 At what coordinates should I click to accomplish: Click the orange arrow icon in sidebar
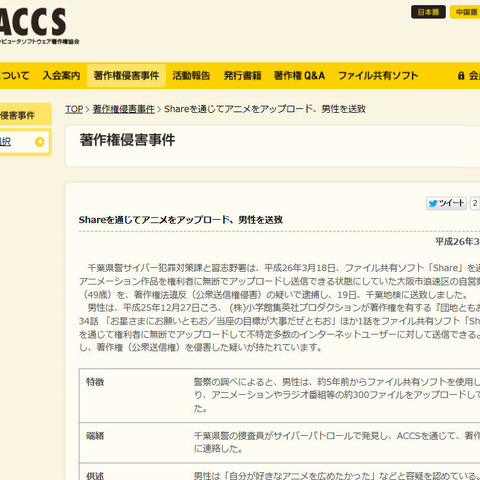[x=40, y=142]
